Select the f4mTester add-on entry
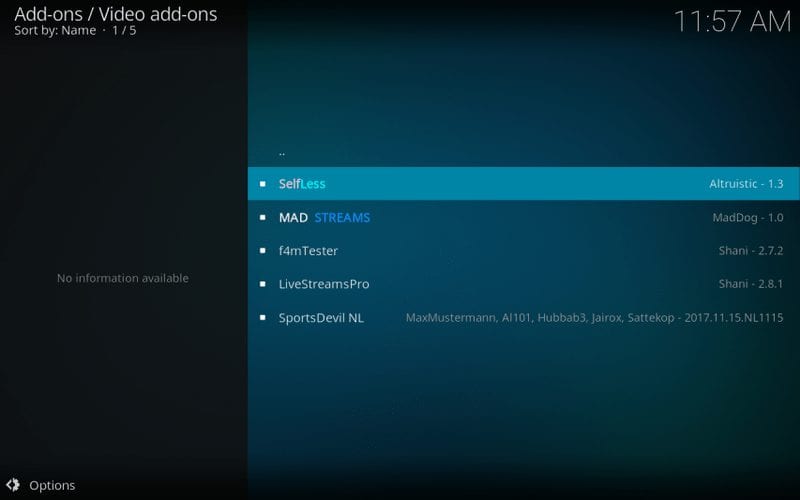The image size is (800, 500). tap(523, 251)
